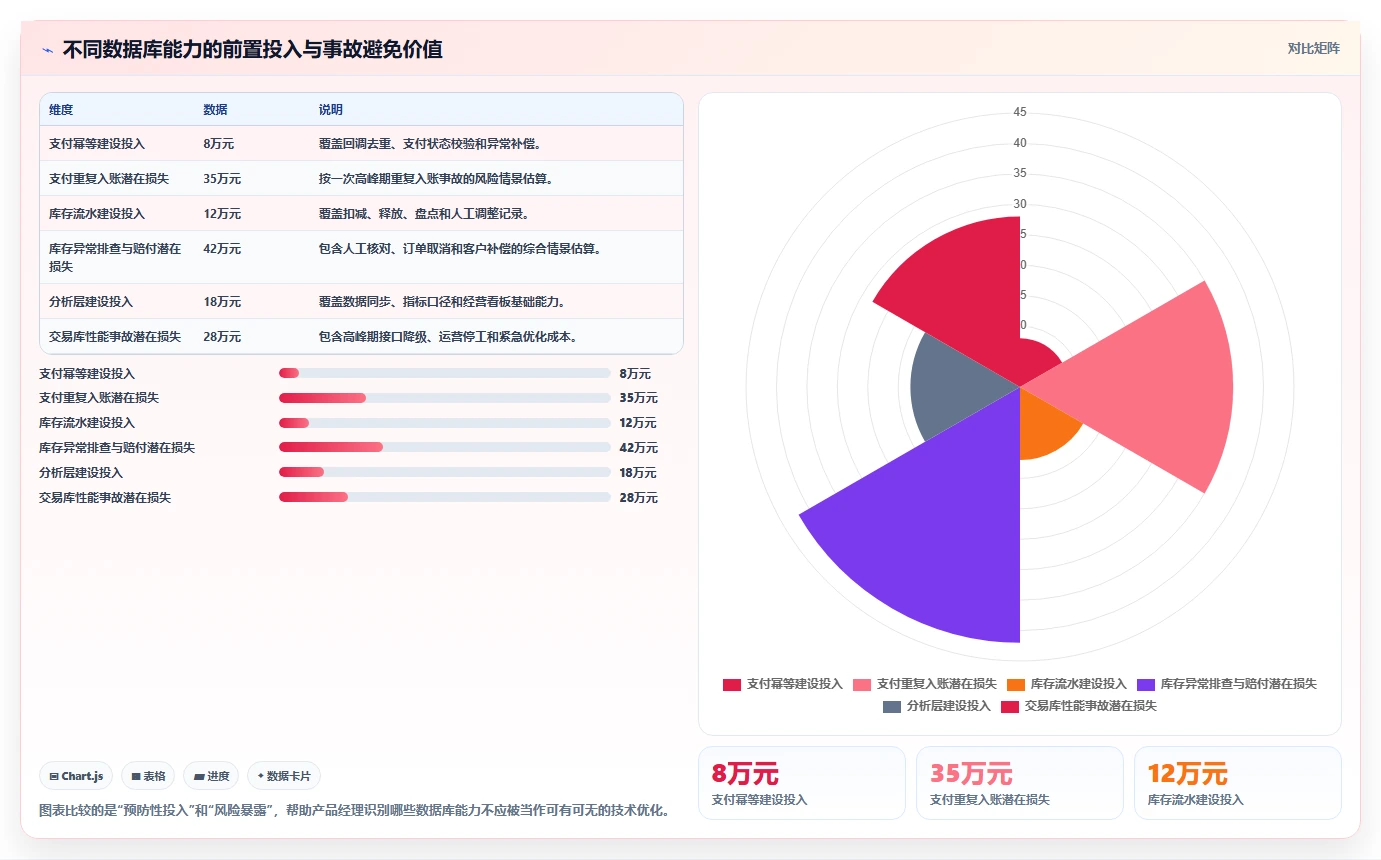Viewport: 1381px width, 860px height.
Task: Toggle 库存流水建设投入 legend item in chart
Action: tap(1067, 684)
